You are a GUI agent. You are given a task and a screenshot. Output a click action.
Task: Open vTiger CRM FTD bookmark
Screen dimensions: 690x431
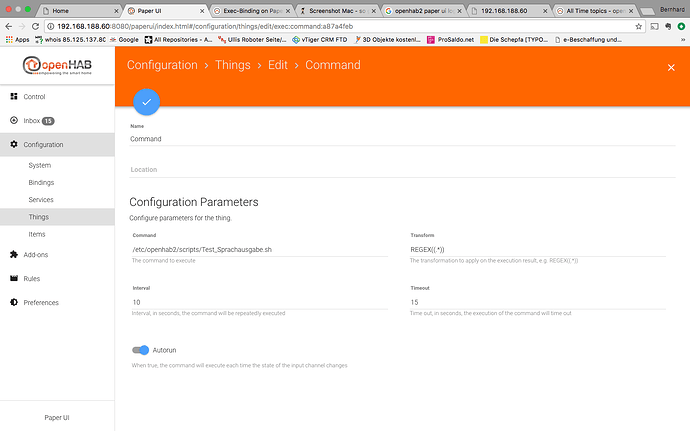click(320, 40)
